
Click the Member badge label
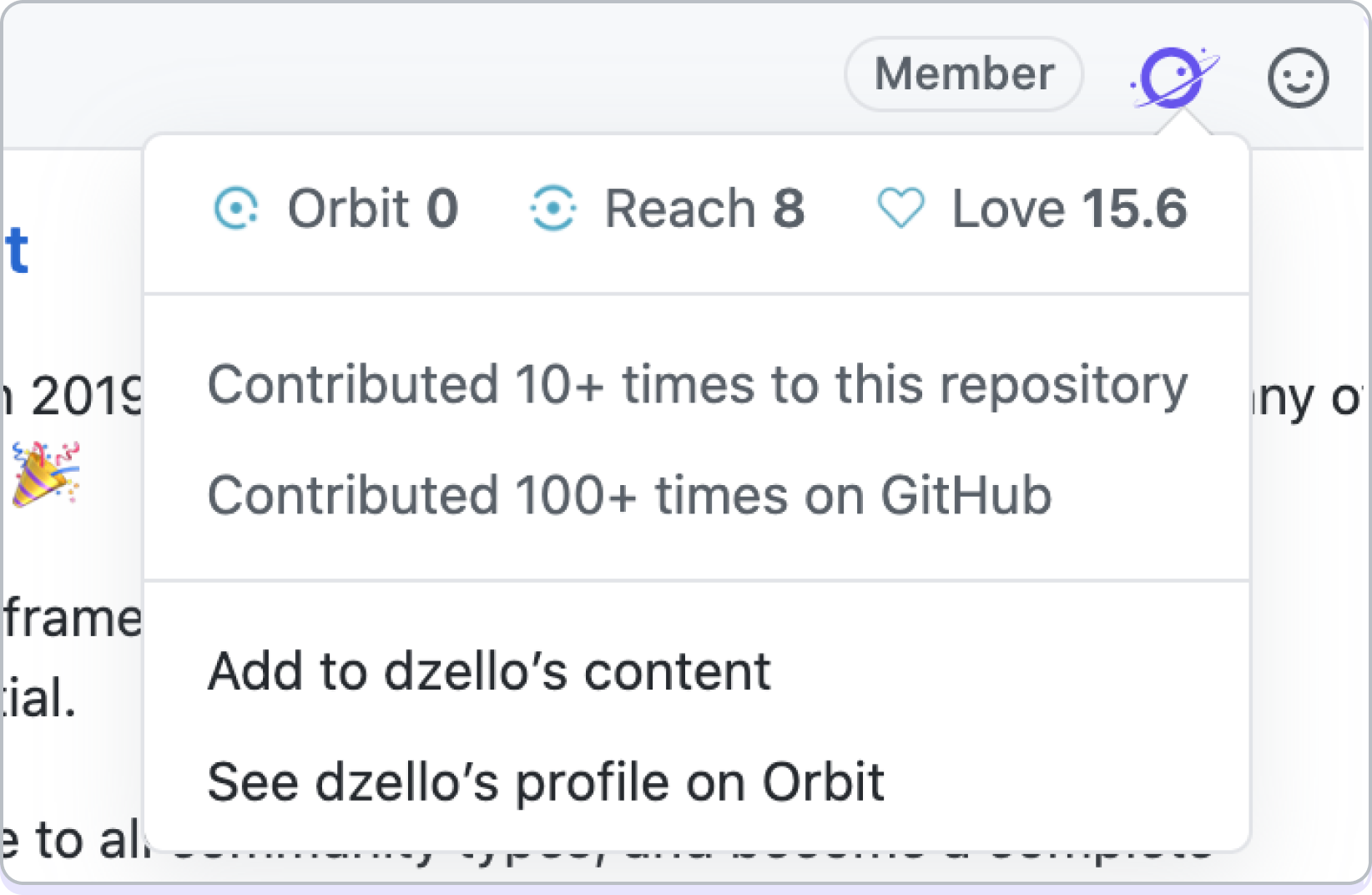(964, 74)
